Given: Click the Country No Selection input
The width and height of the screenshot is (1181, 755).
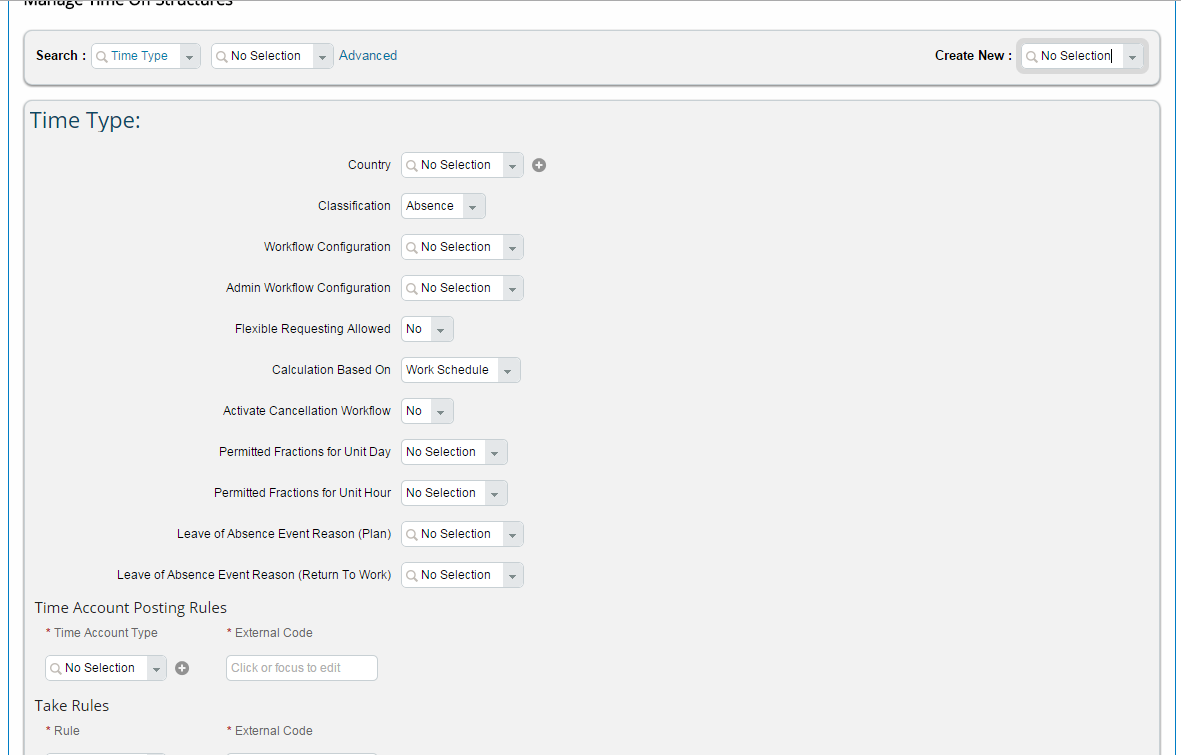Looking at the screenshot, I should (453, 166).
